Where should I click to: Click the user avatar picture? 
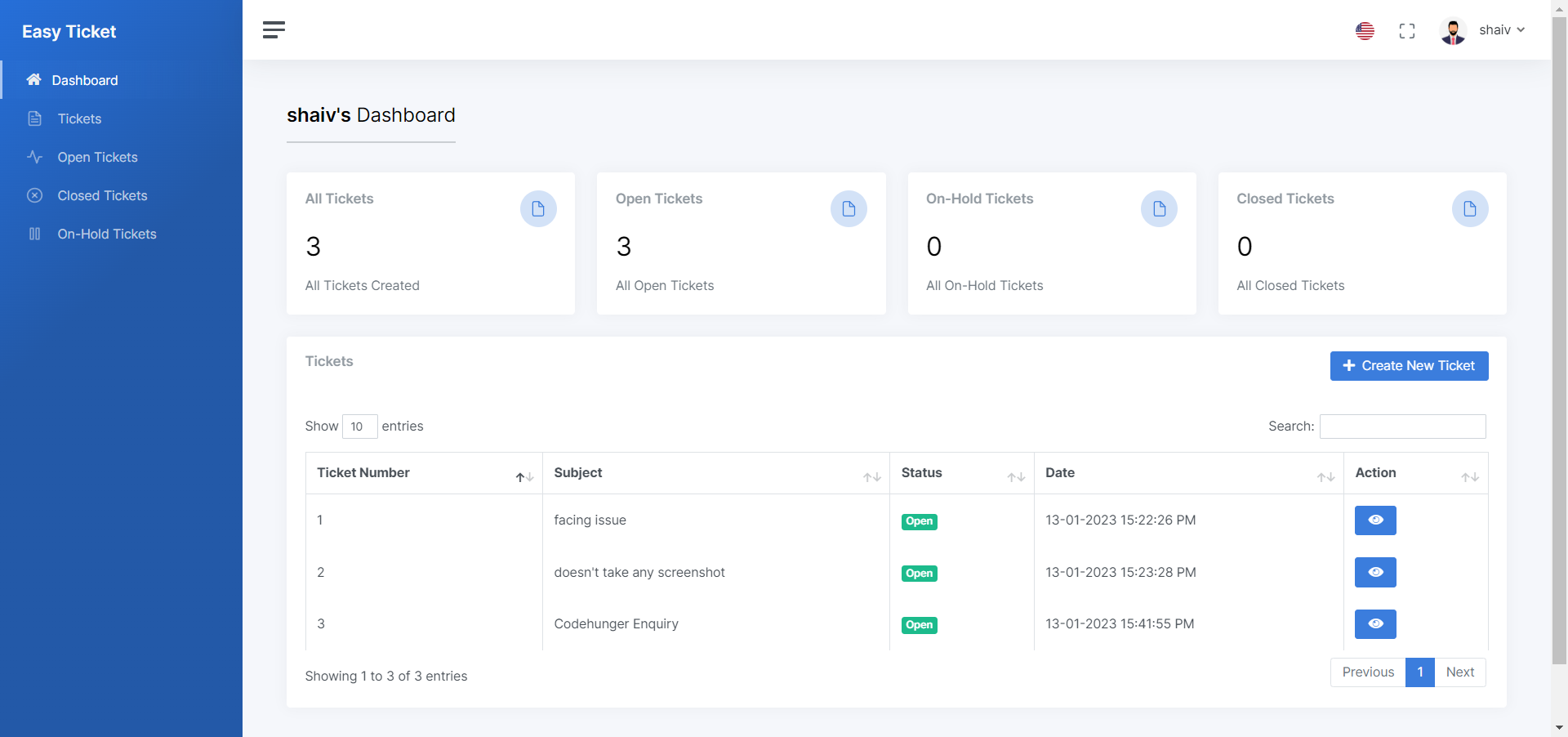click(1453, 31)
